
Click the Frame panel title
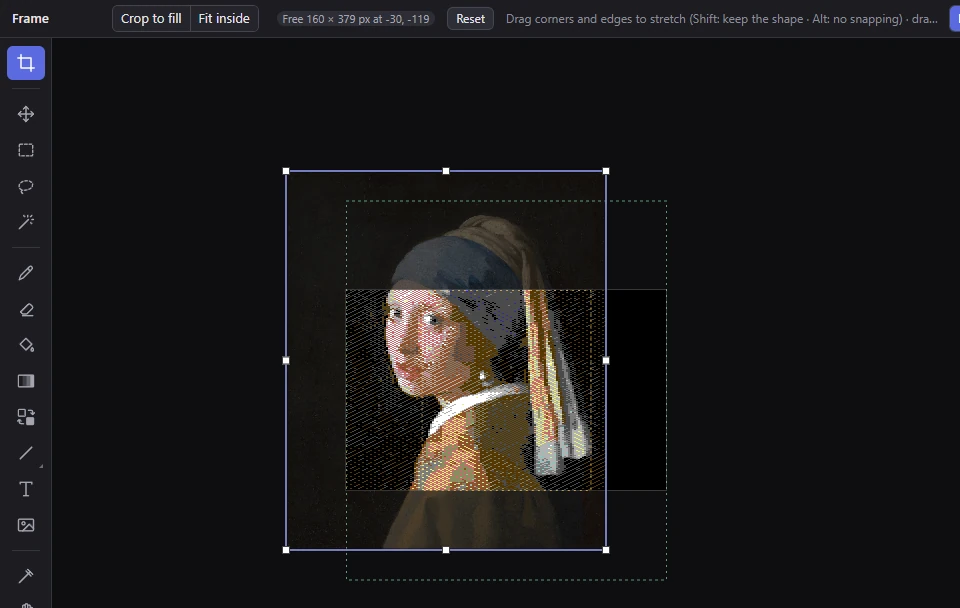[31, 18]
